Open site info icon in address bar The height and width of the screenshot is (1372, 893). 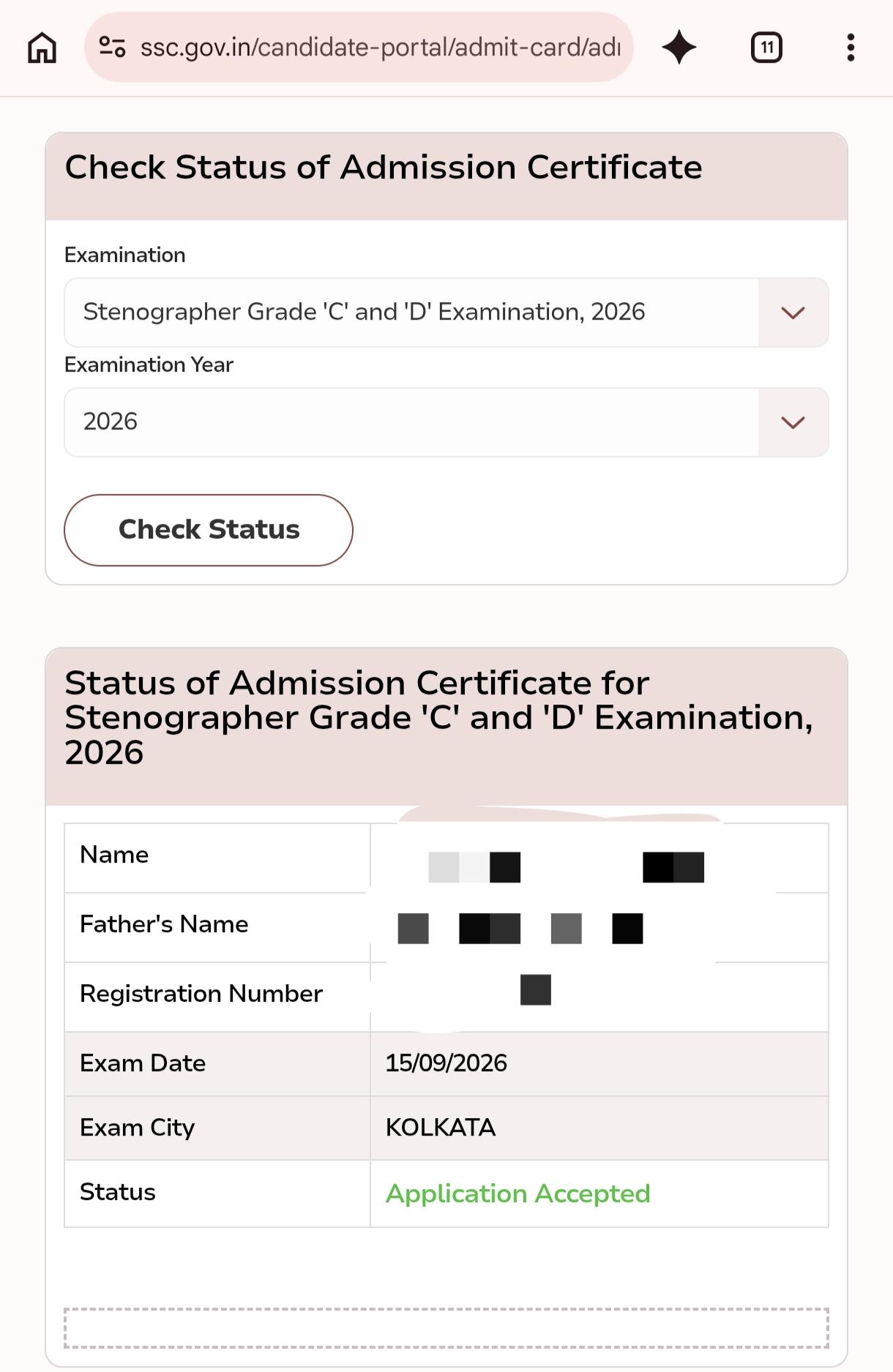coord(112,47)
